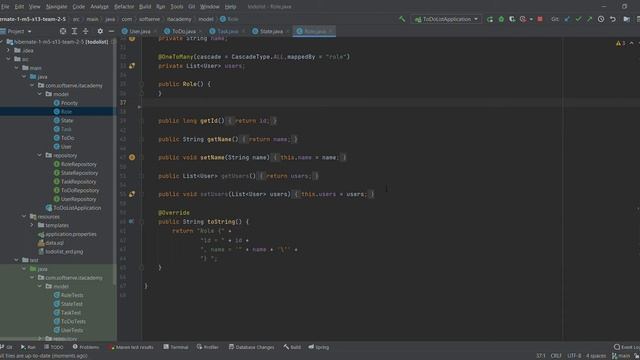Click UTF-8 encoding in status bar
Screen dimensions: 640x360
click(x=574, y=356)
